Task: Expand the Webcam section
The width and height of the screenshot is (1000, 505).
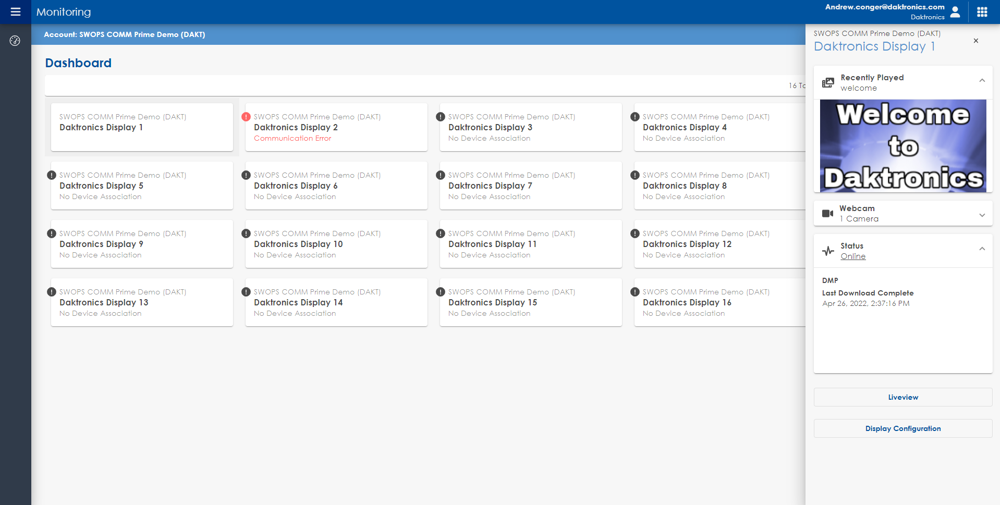Action: (982, 214)
